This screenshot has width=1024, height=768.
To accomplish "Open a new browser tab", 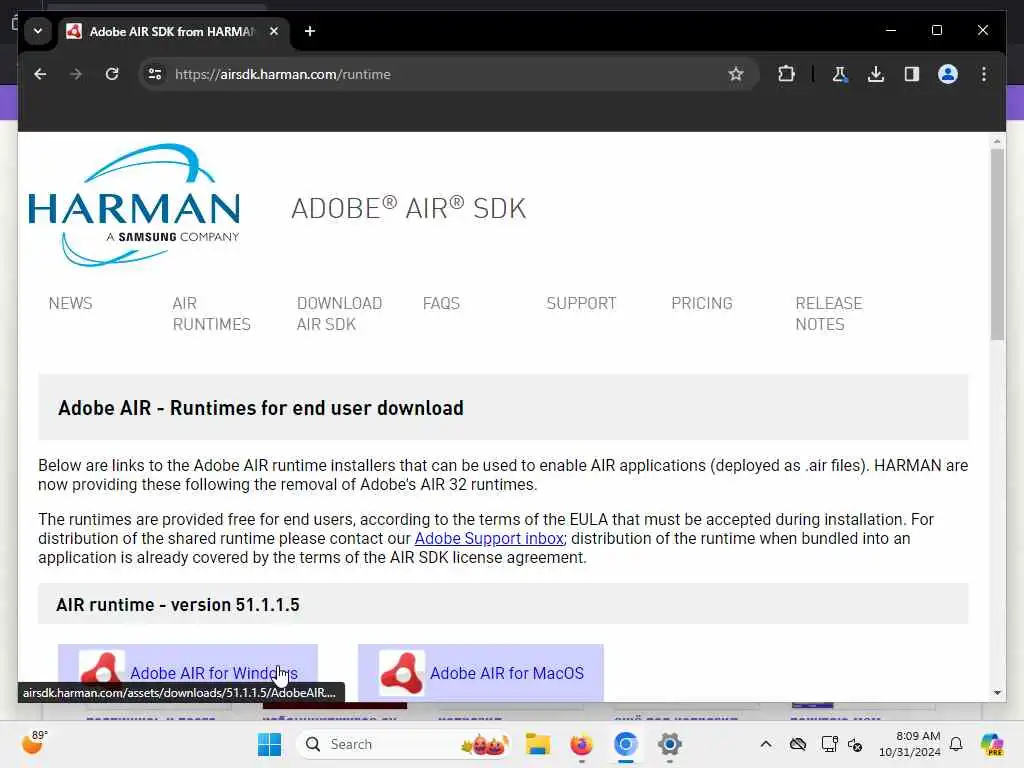I will [310, 31].
